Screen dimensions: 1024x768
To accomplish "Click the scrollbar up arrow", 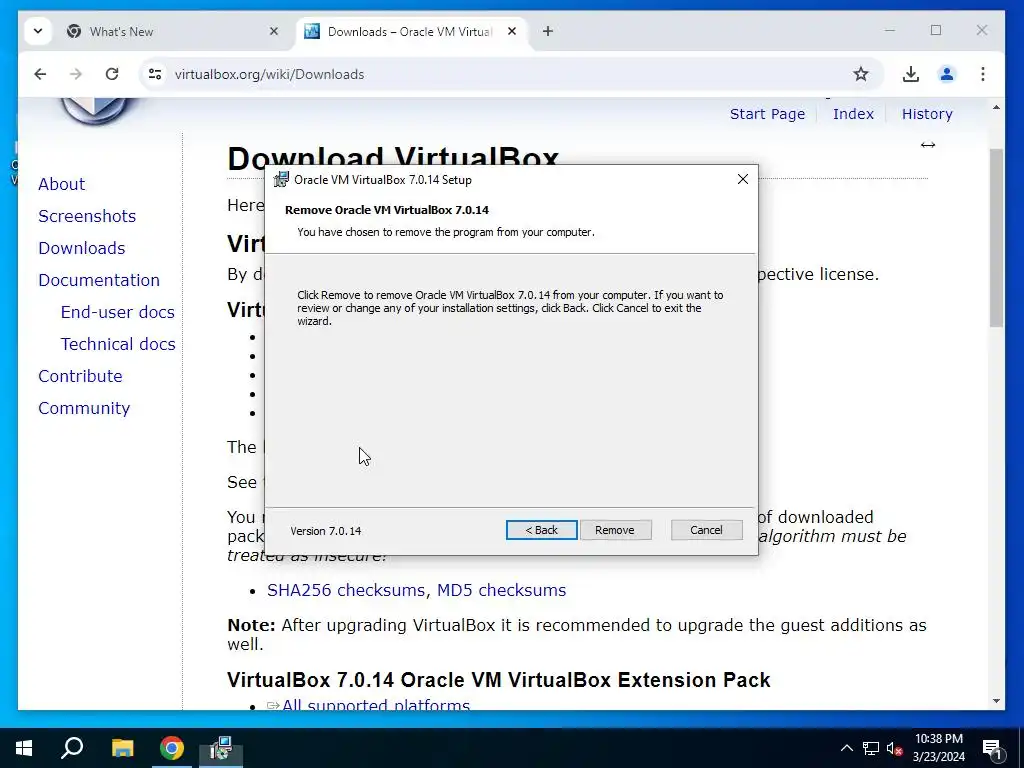I will tap(996, 107).
